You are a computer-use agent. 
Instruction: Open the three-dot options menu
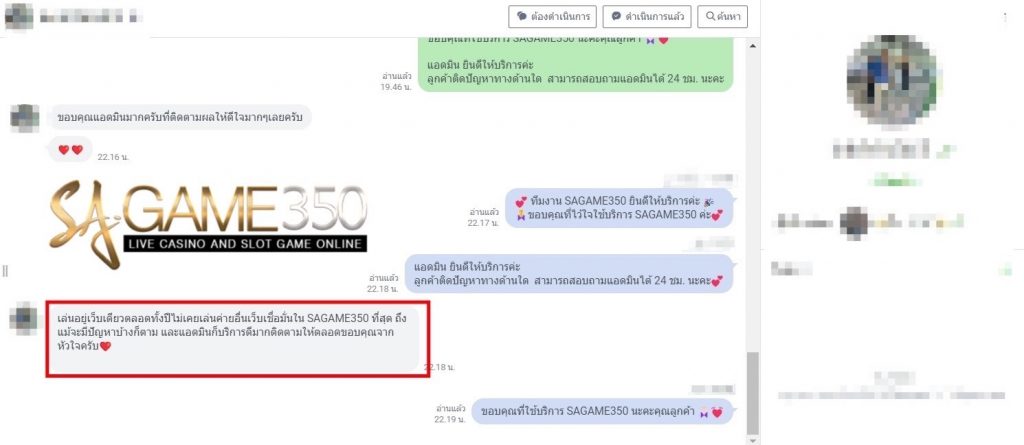pyautogui.click(x=1005, y=17)
